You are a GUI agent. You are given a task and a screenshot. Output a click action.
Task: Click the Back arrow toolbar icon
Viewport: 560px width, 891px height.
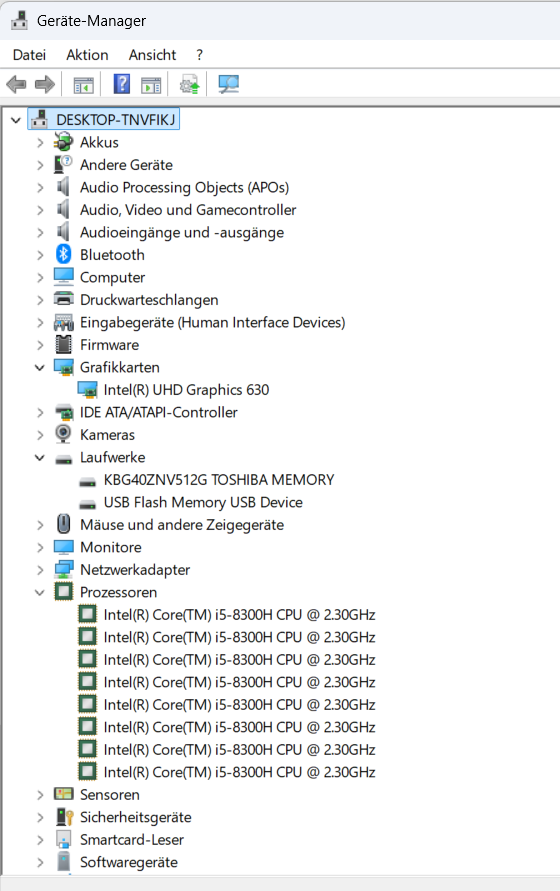16,85
